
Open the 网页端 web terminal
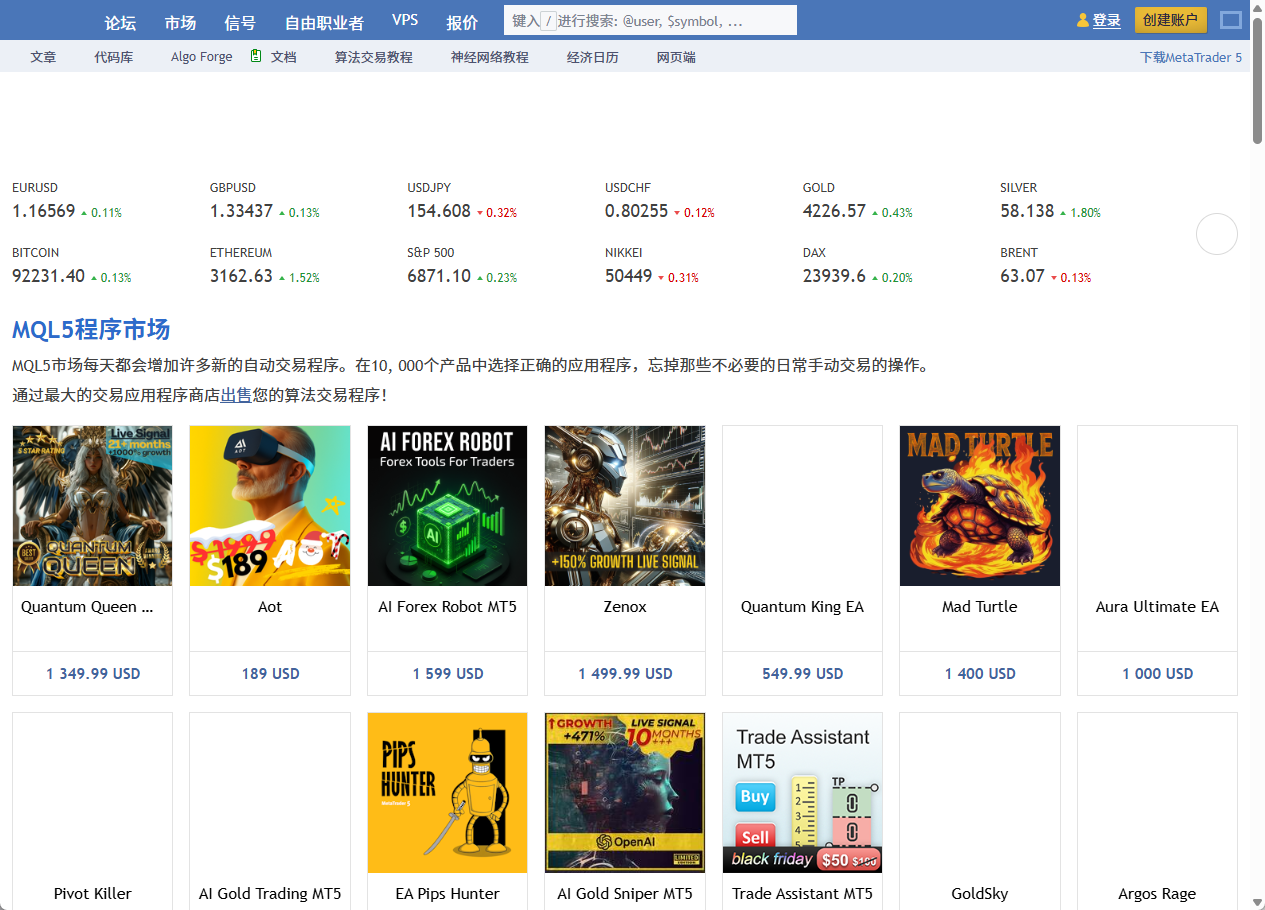(675, 57)
